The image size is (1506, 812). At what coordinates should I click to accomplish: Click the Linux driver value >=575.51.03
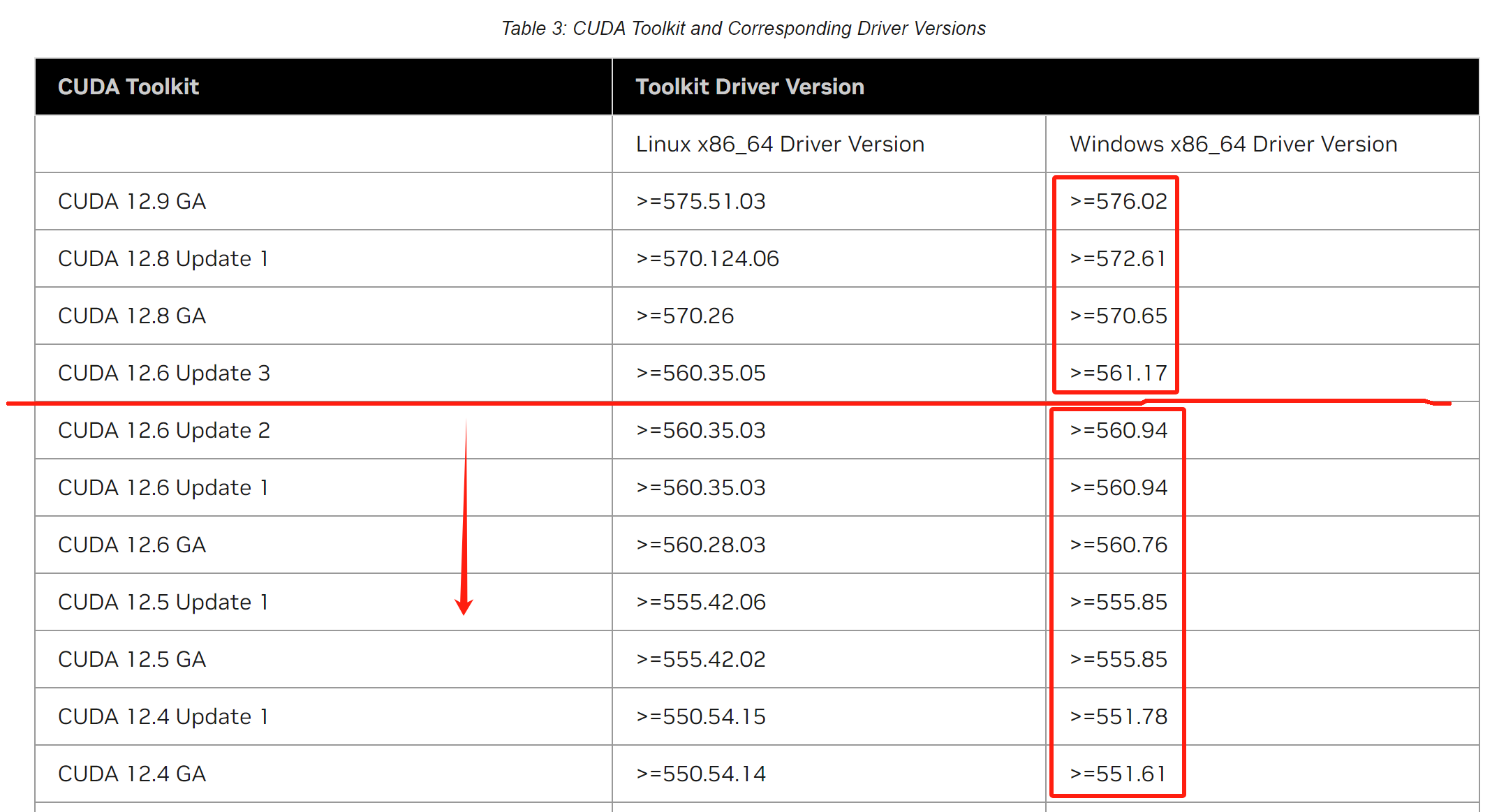tap(700, 201)
